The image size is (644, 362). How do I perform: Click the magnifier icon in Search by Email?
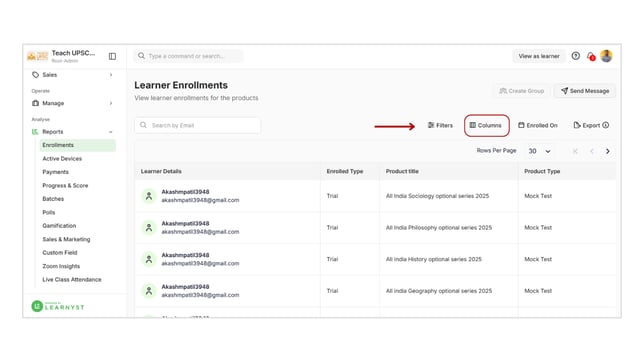coord(143,125)
